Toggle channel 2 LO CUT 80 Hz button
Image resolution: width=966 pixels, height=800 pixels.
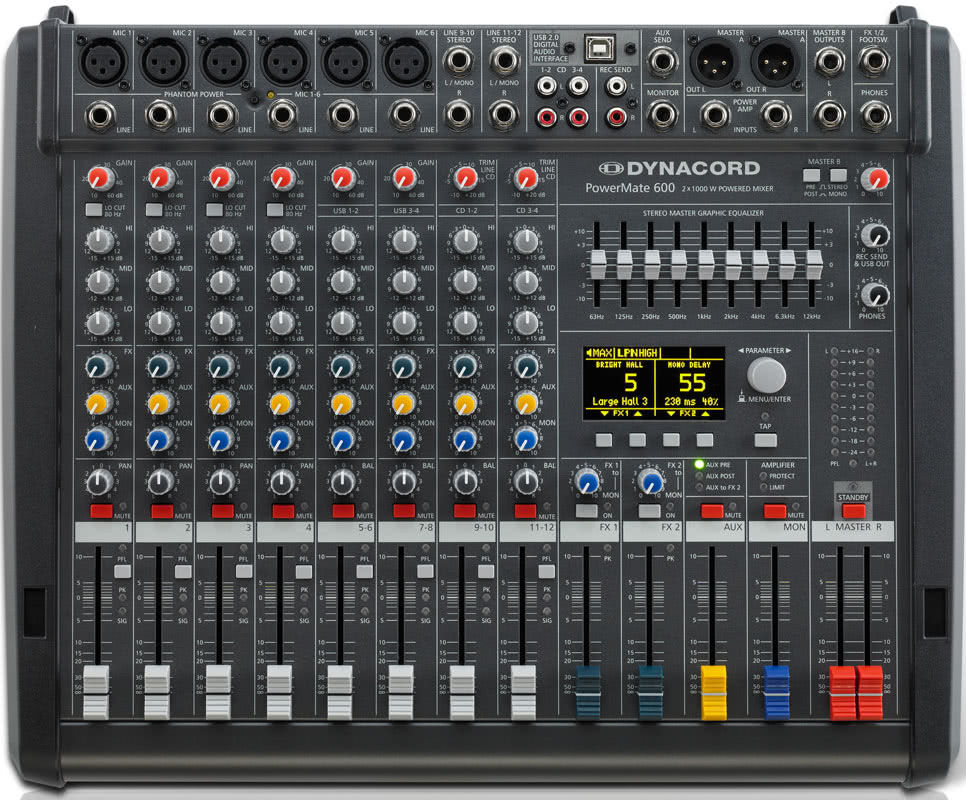(x=155, y=210)
